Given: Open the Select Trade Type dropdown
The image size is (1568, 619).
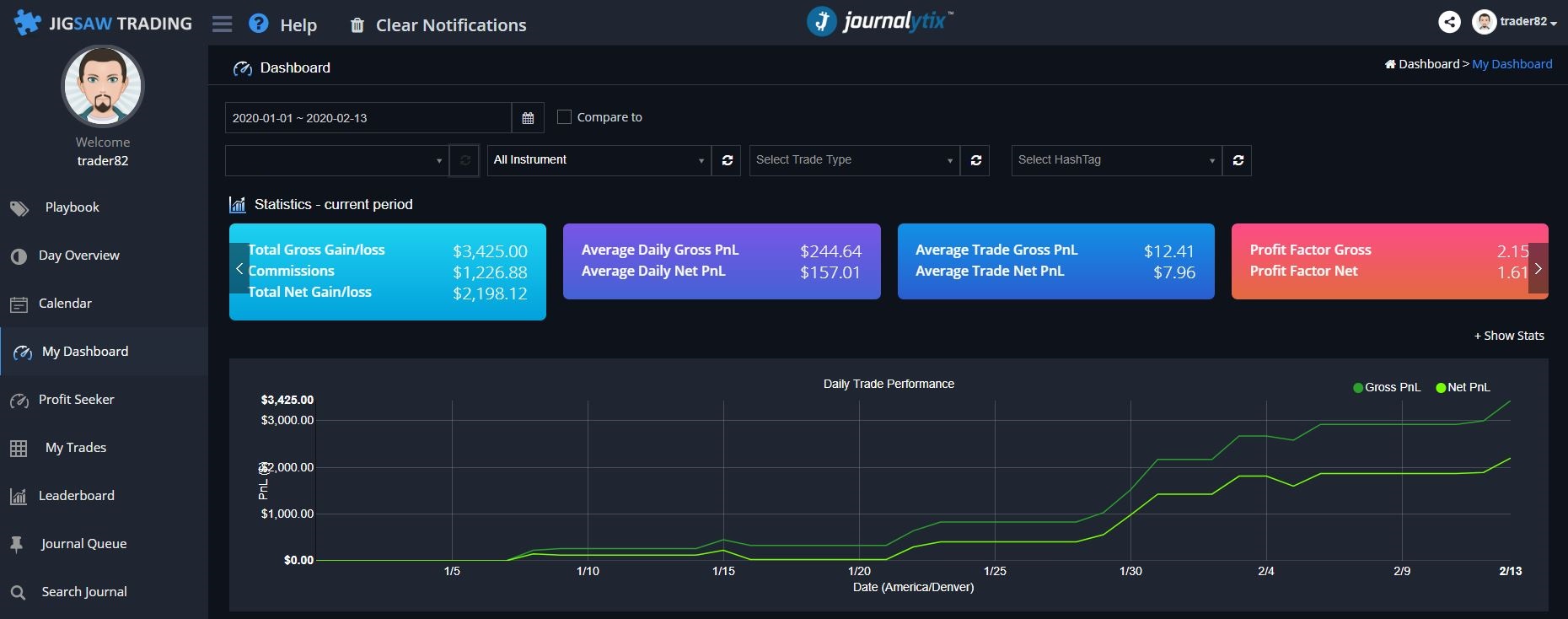Looking at the screenshot, I should (x=855, y=160).
